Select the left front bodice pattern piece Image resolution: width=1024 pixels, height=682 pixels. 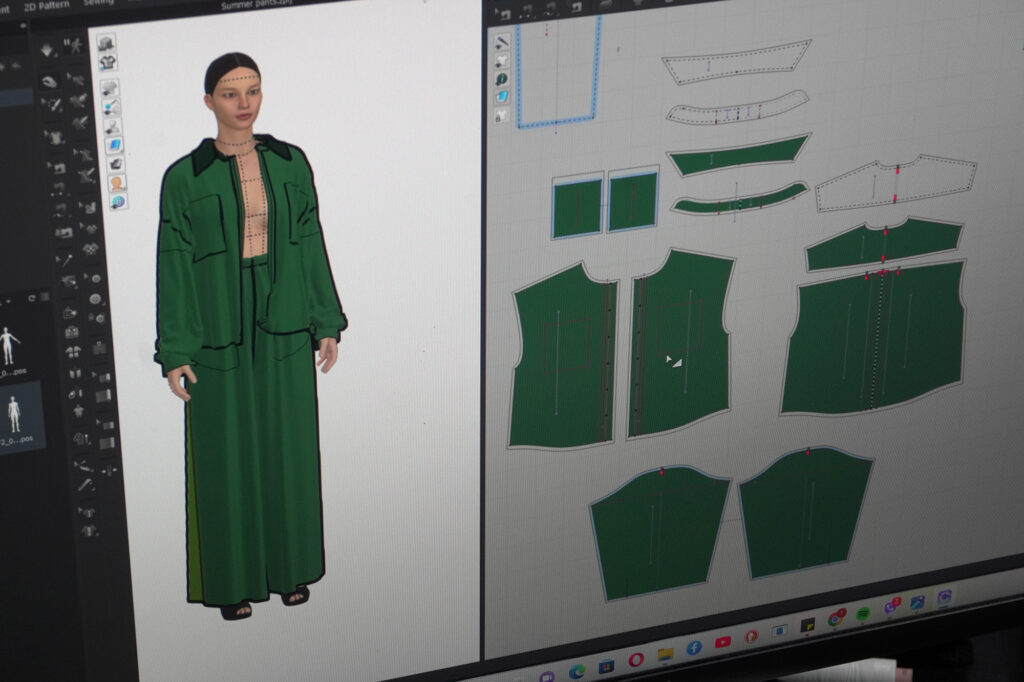pyautogui.click(x=562, y=358)
